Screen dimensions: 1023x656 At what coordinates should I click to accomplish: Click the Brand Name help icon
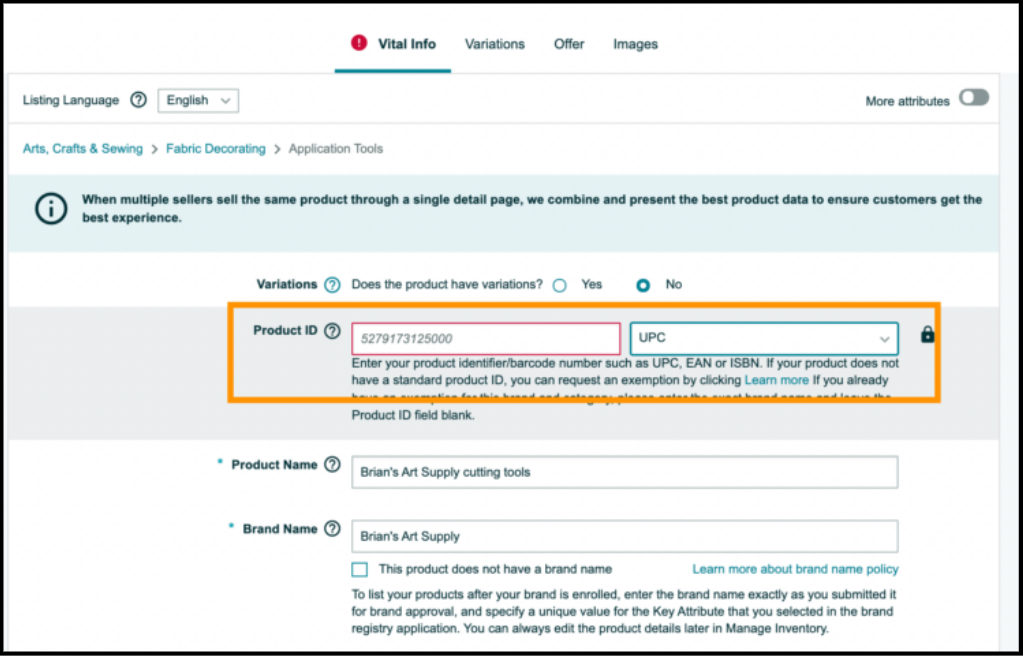(x=333, y=529)
